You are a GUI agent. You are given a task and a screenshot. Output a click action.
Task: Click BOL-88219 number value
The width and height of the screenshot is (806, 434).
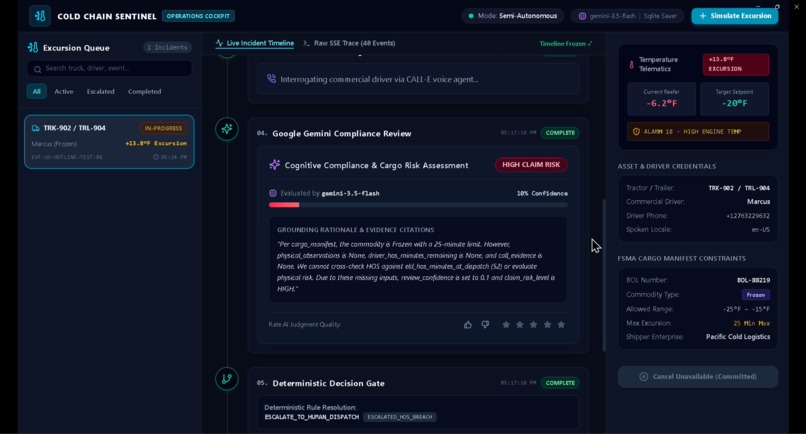pyautogui.click(x=753, y=280)
